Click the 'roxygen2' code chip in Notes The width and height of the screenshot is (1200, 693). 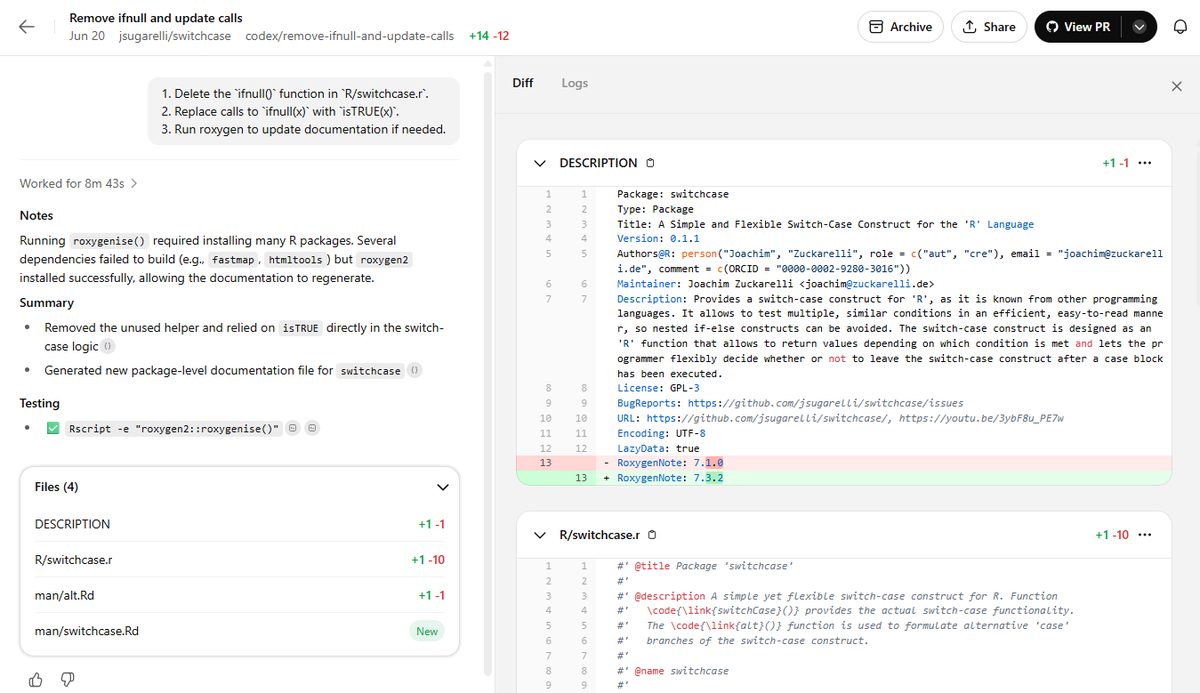[x=384, y=259]
